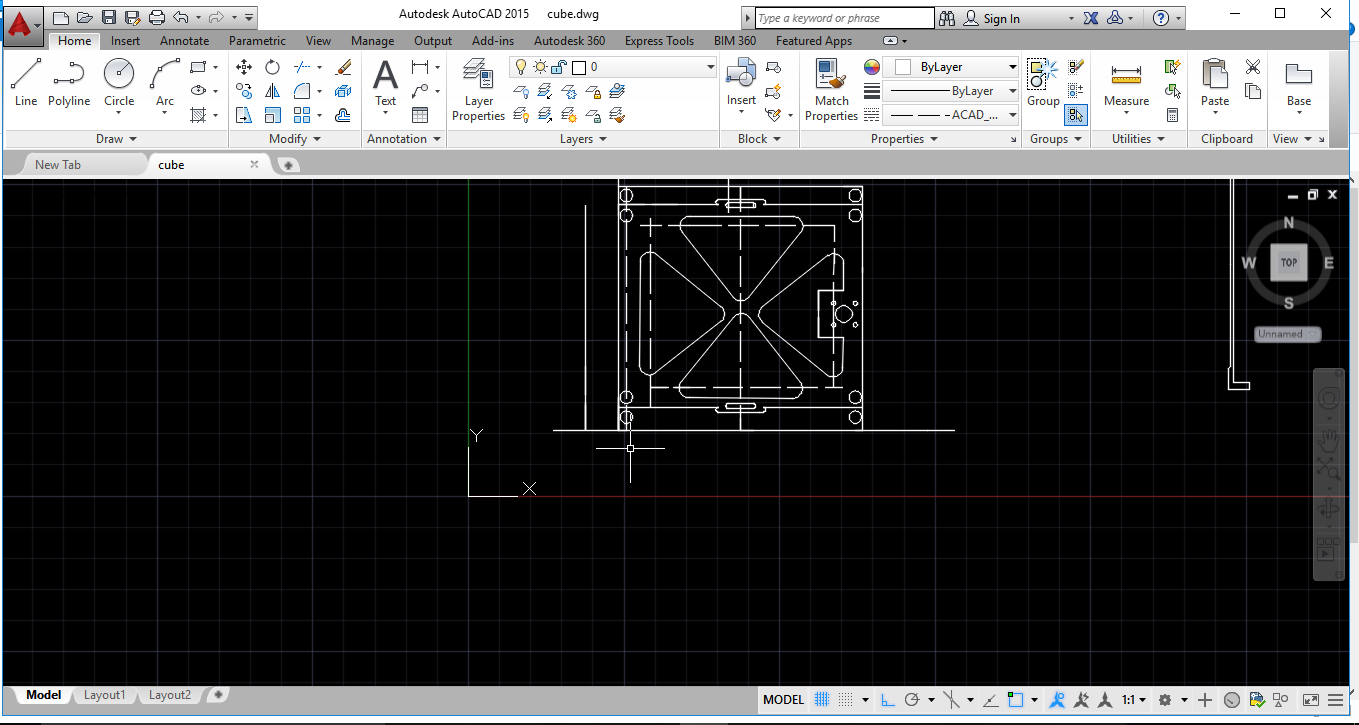1359x725 pixels.
Task: Click the Unnamed UCS button
Action: [x=1287, y=334]
